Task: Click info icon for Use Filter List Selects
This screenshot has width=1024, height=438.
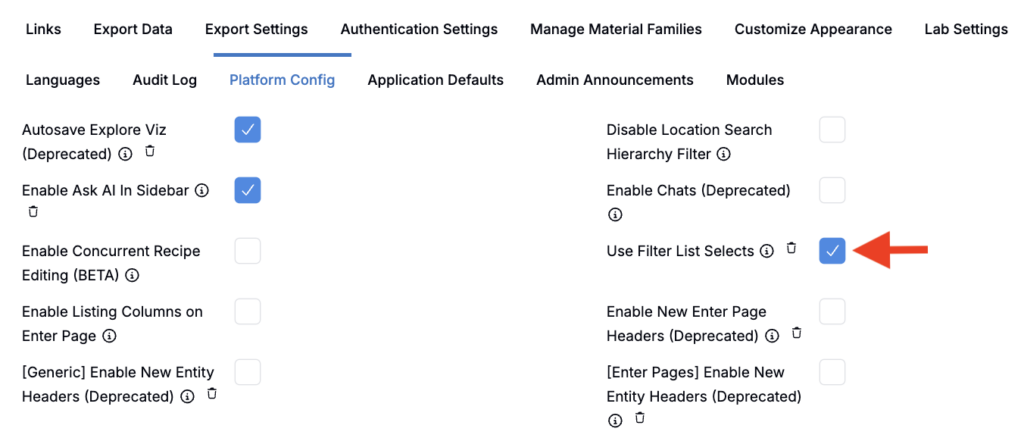Action: (x=767, y=251)
